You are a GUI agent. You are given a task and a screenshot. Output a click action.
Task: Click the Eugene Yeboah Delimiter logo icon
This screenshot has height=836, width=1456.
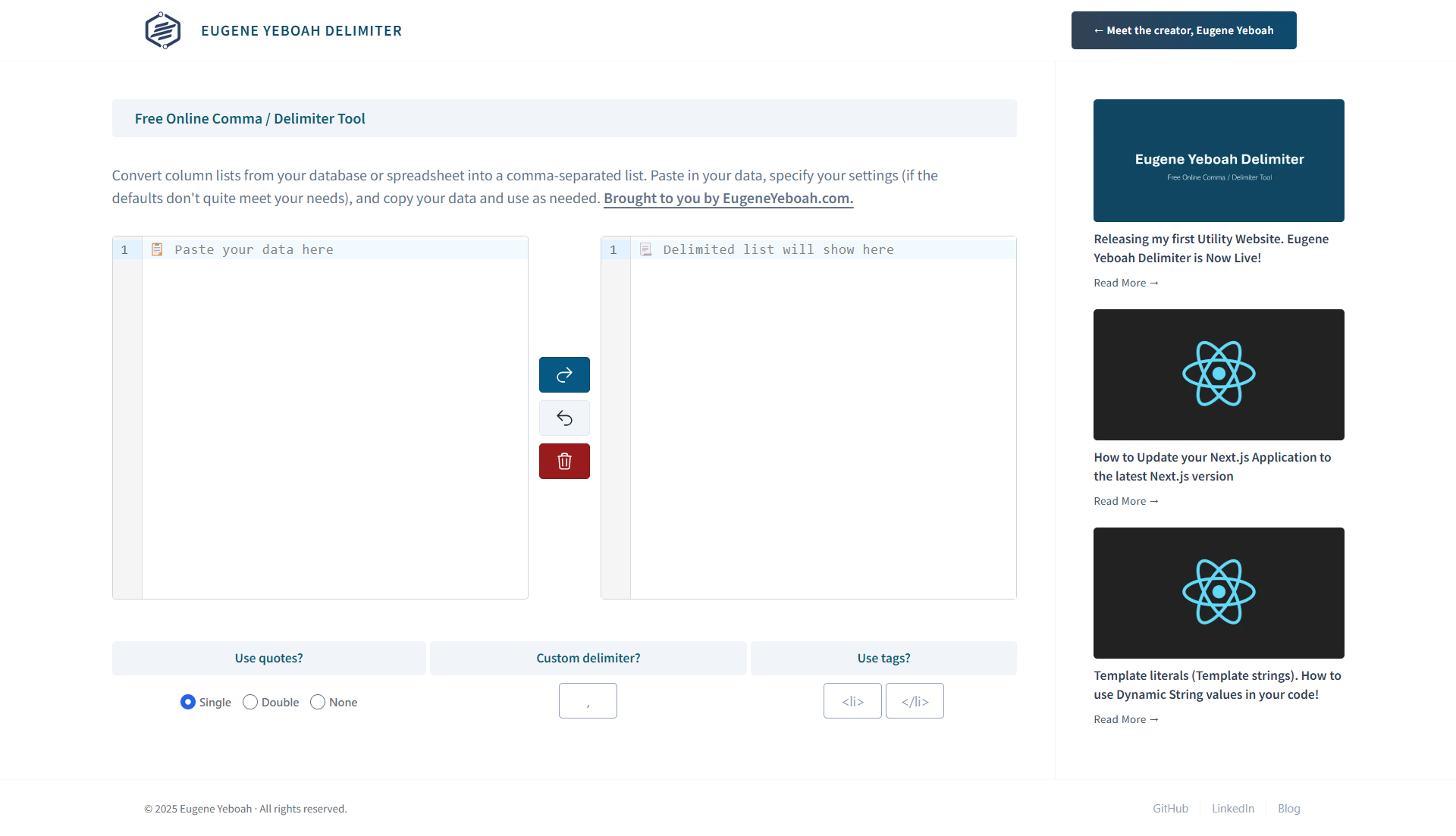click(163, 30)
